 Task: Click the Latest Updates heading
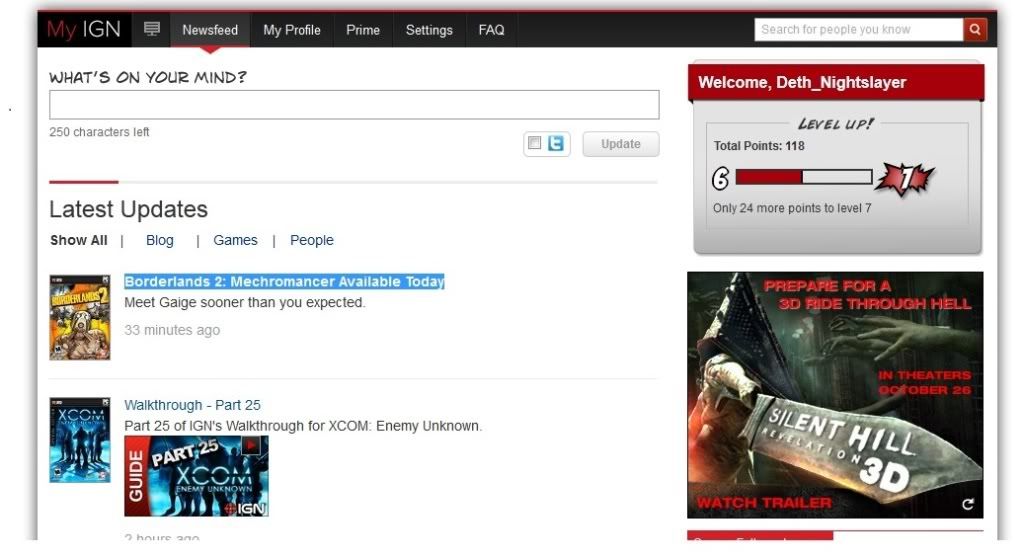tap(129, 209)
